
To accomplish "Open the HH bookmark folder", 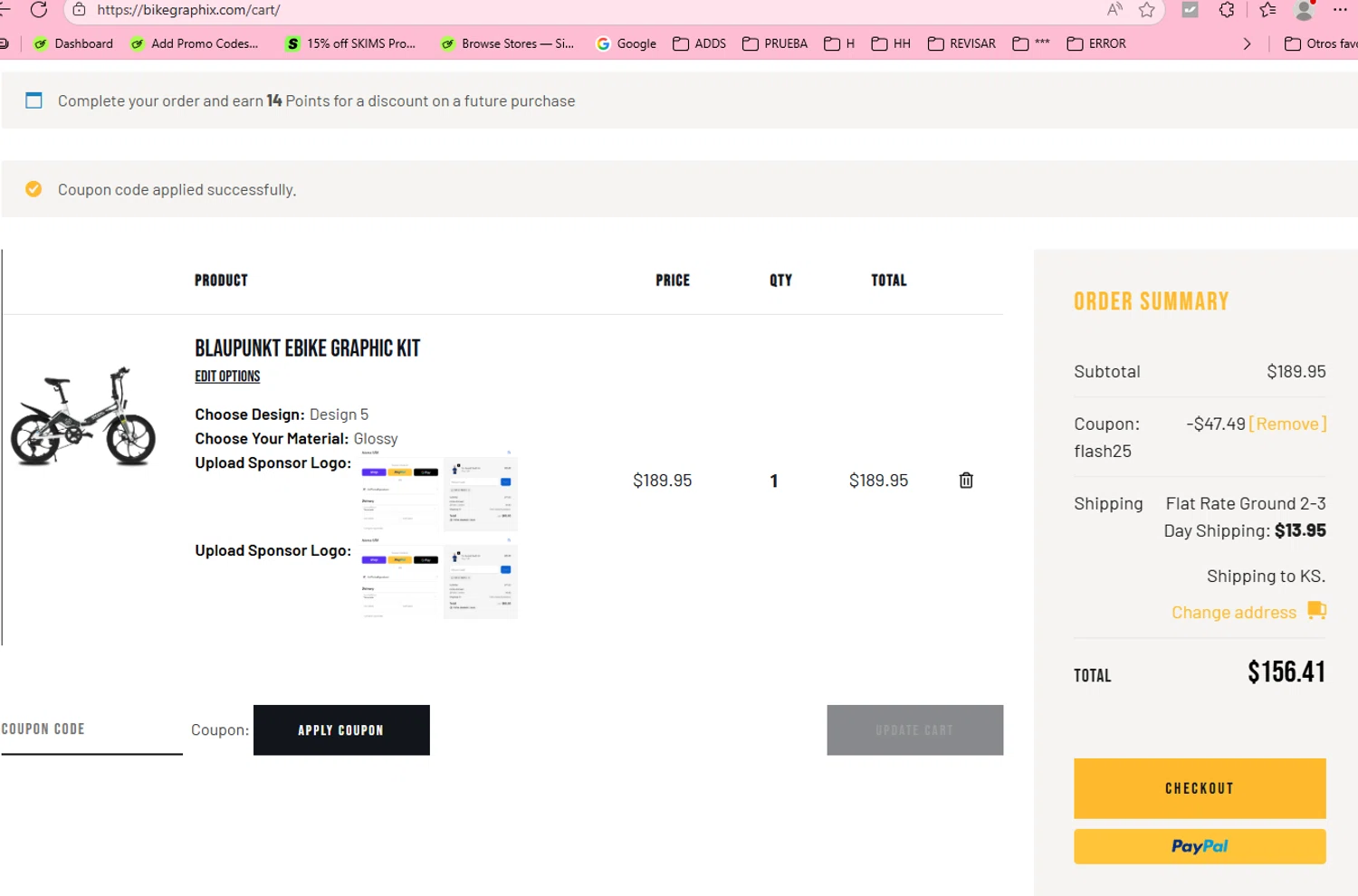I will pos(891,43).
